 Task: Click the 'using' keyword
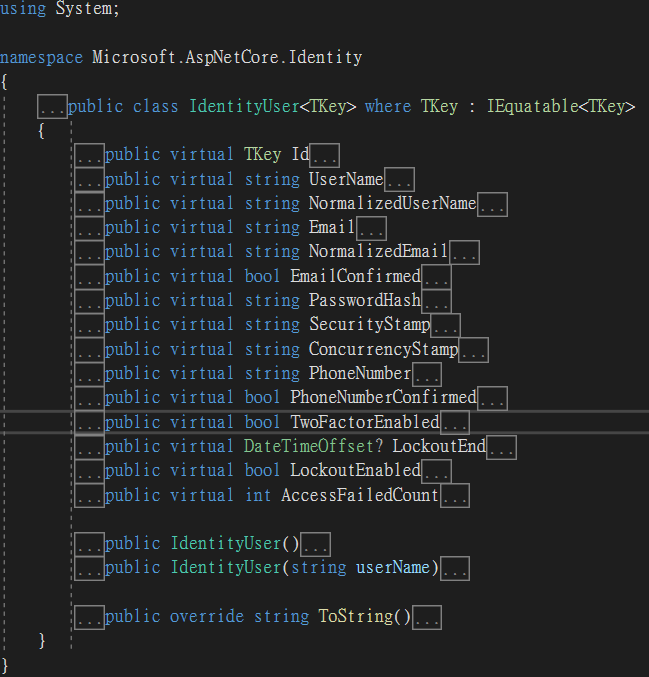click(x=23, y=9)
